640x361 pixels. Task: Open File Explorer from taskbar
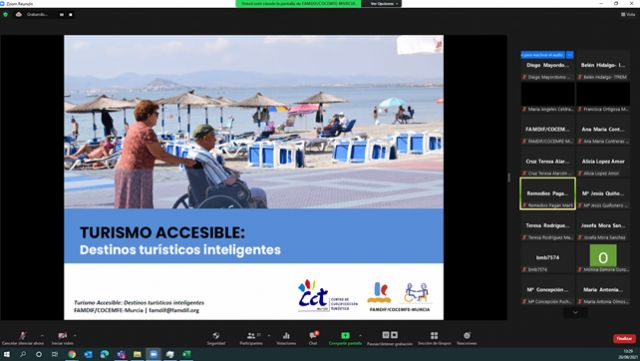(137, 354)
